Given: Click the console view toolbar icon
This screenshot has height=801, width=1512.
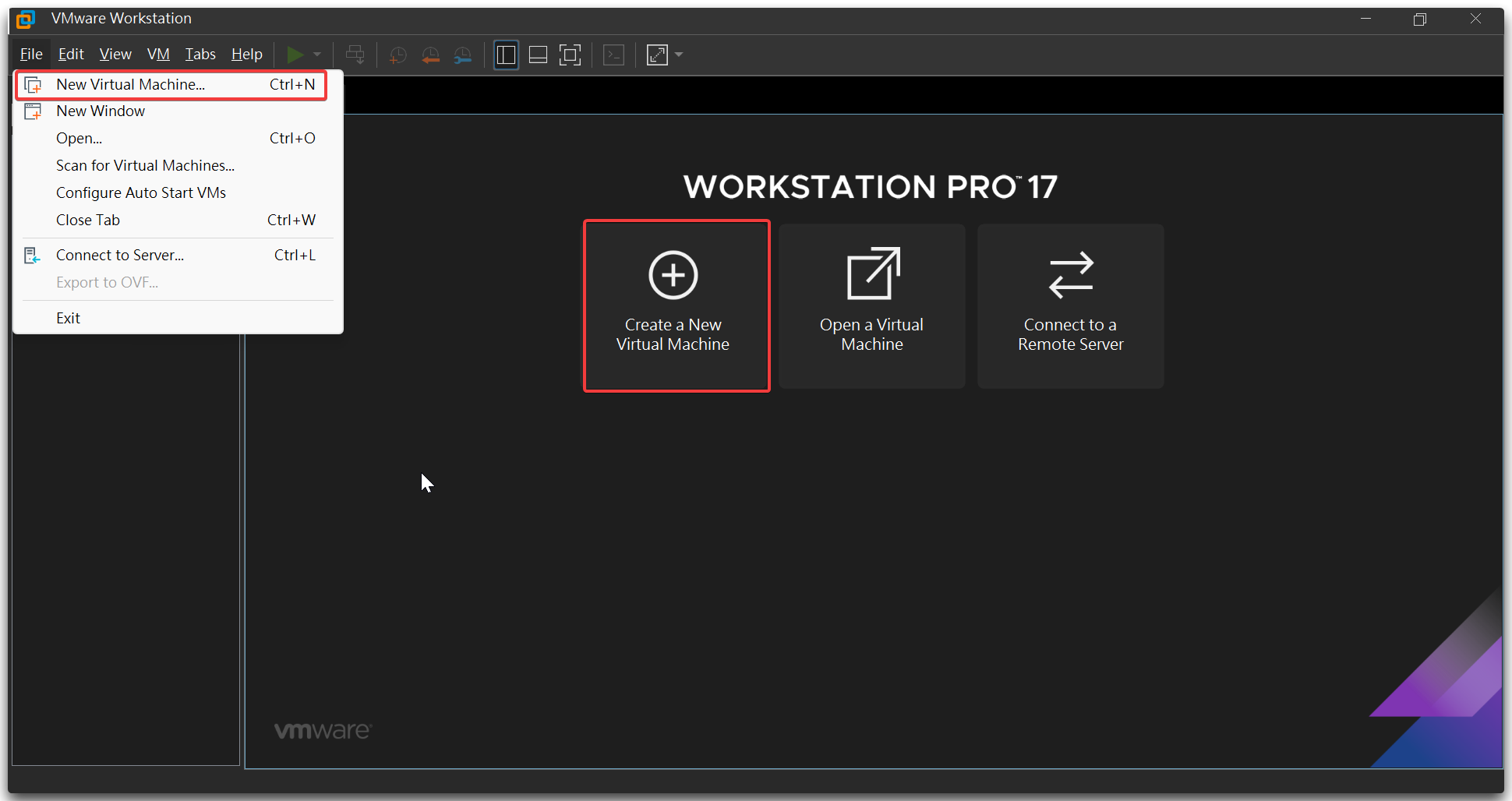Looking at the screenshot, I should point(614,55).
